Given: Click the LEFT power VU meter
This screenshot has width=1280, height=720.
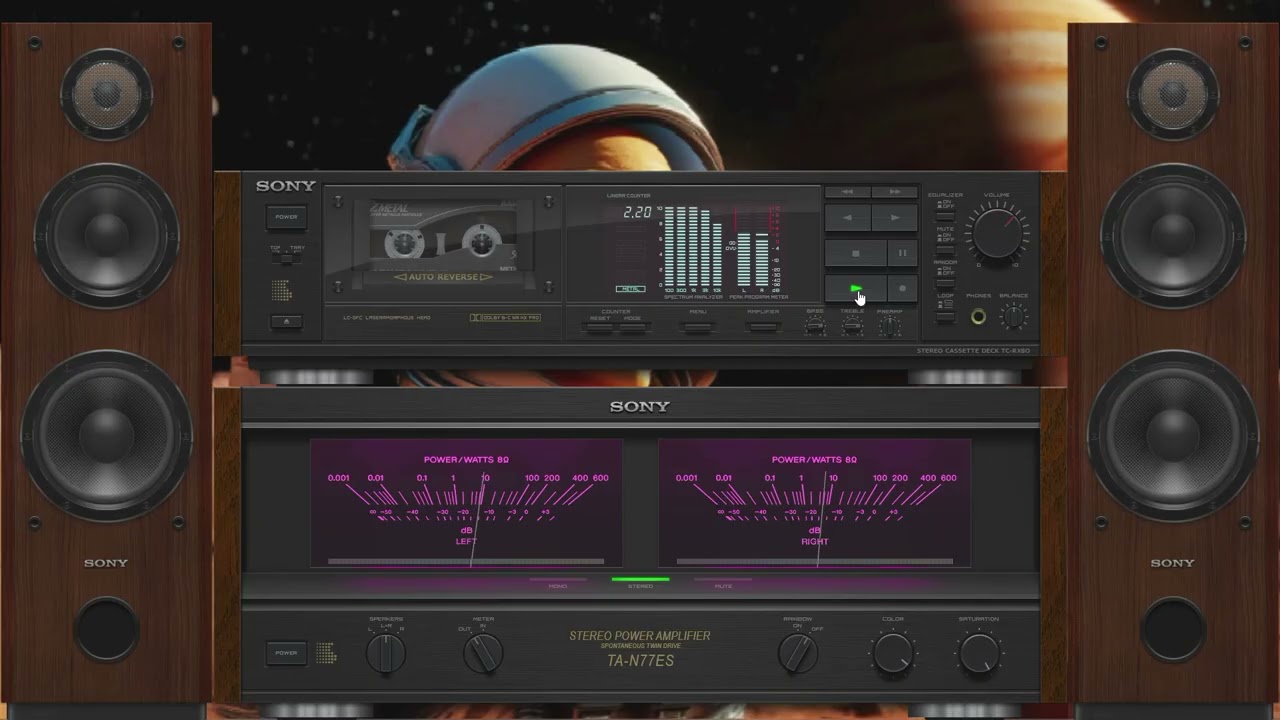Looking at the screenshot, I should (466, 503).
